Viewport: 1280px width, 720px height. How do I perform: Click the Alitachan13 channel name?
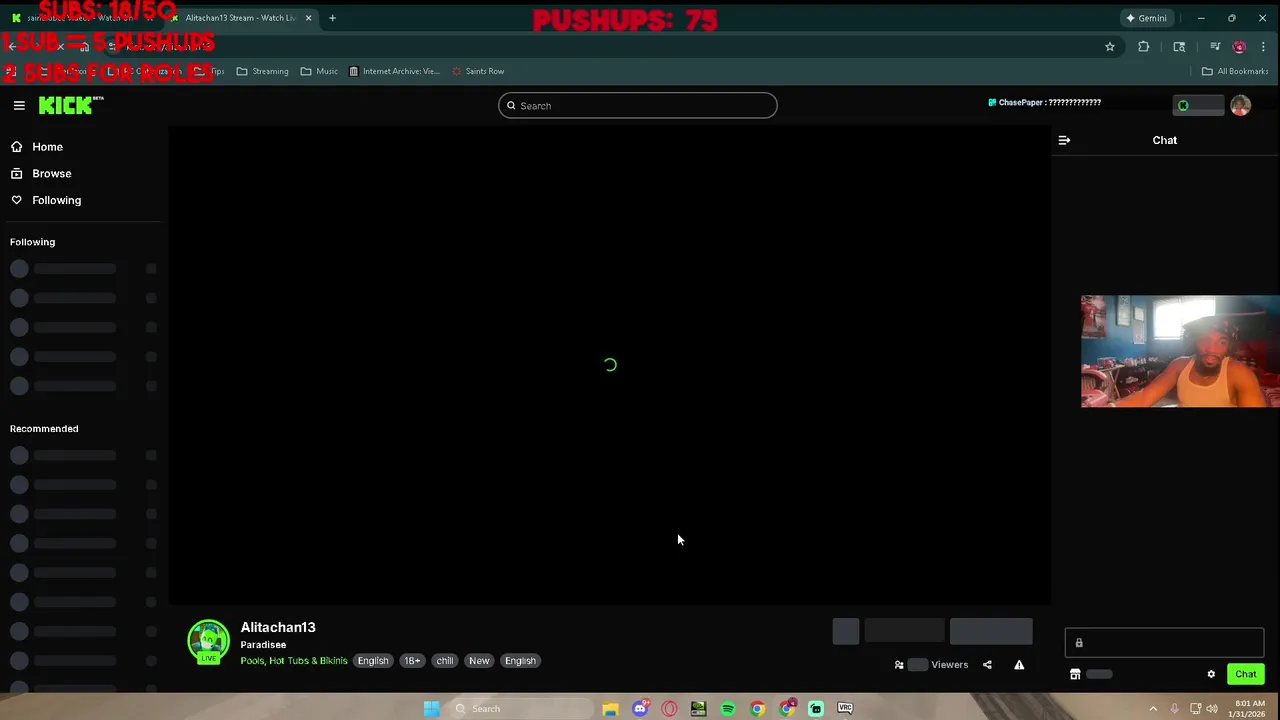[278, 627]
